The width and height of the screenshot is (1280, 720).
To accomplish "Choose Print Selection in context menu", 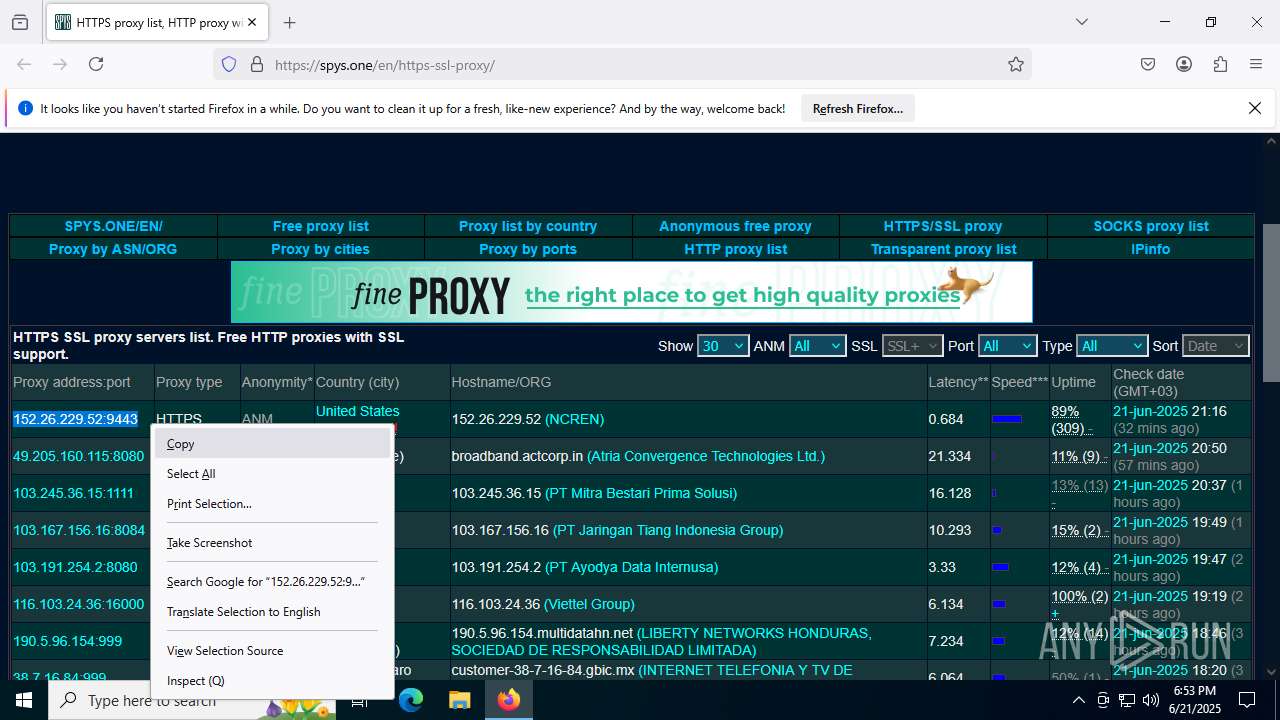I will (272, 504).
